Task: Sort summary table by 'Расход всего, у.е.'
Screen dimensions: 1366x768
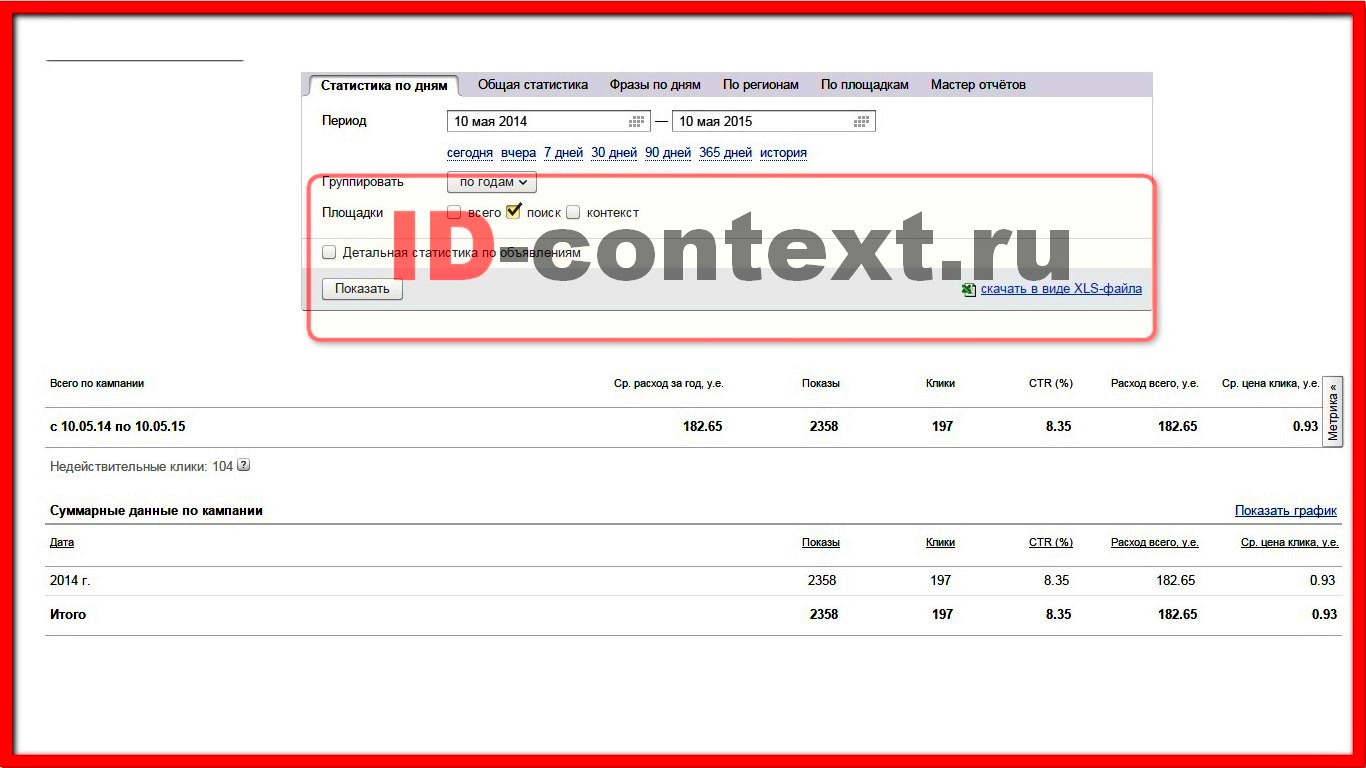Action: 1155,542
